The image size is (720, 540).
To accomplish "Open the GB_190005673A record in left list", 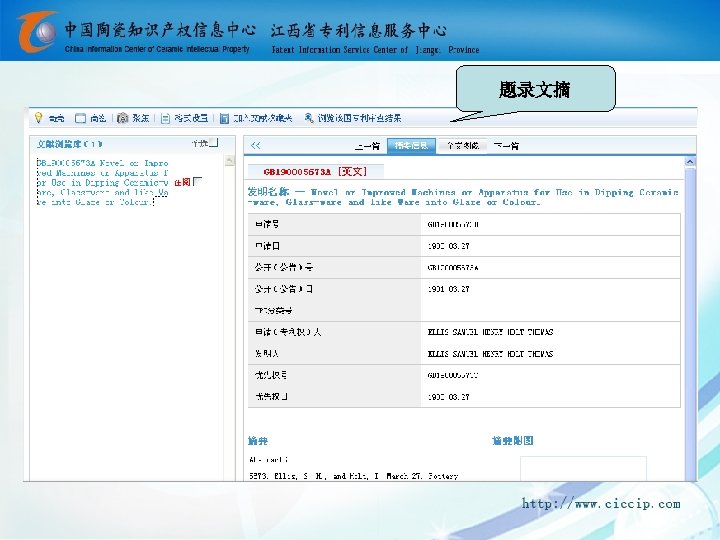I will pyautogui.click(x=102, y=182).
